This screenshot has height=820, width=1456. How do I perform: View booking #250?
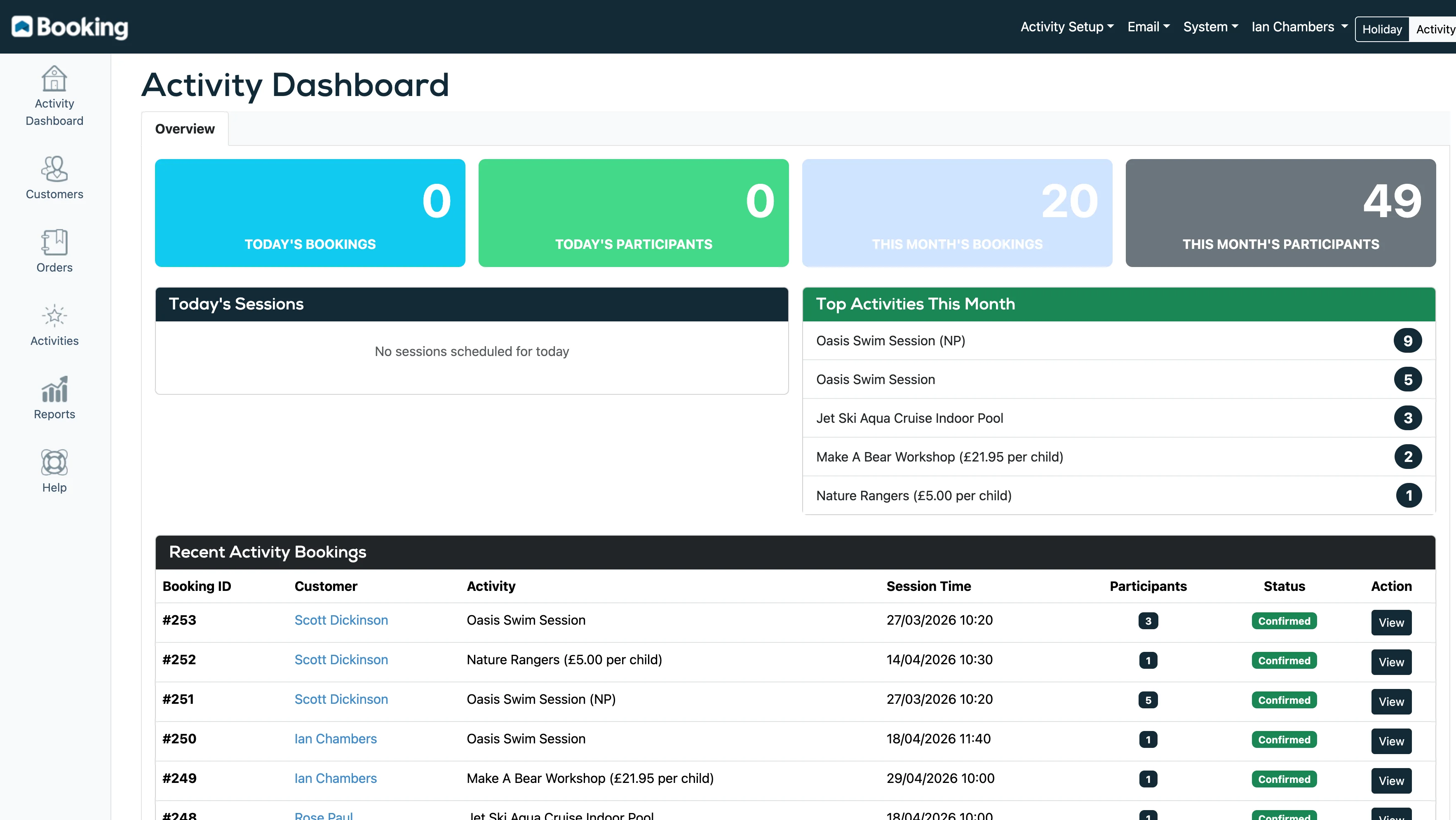coord(1391,741)
